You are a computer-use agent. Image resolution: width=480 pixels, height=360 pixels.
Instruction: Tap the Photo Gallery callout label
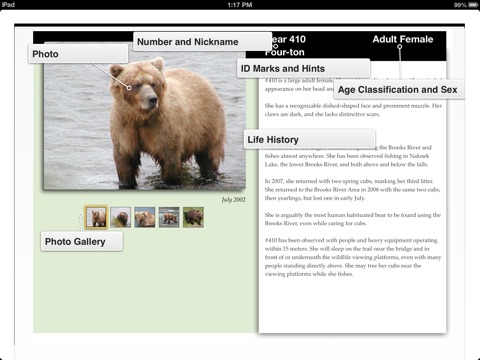[x=82, y=241]
